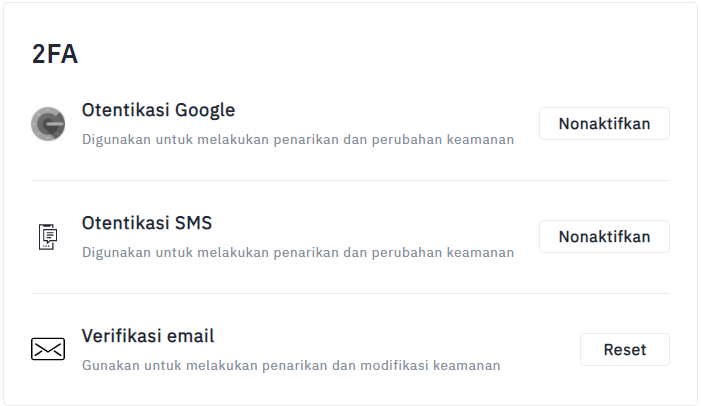Click the Otentikasi Google title
701x406 pixels.
[158, 110]
